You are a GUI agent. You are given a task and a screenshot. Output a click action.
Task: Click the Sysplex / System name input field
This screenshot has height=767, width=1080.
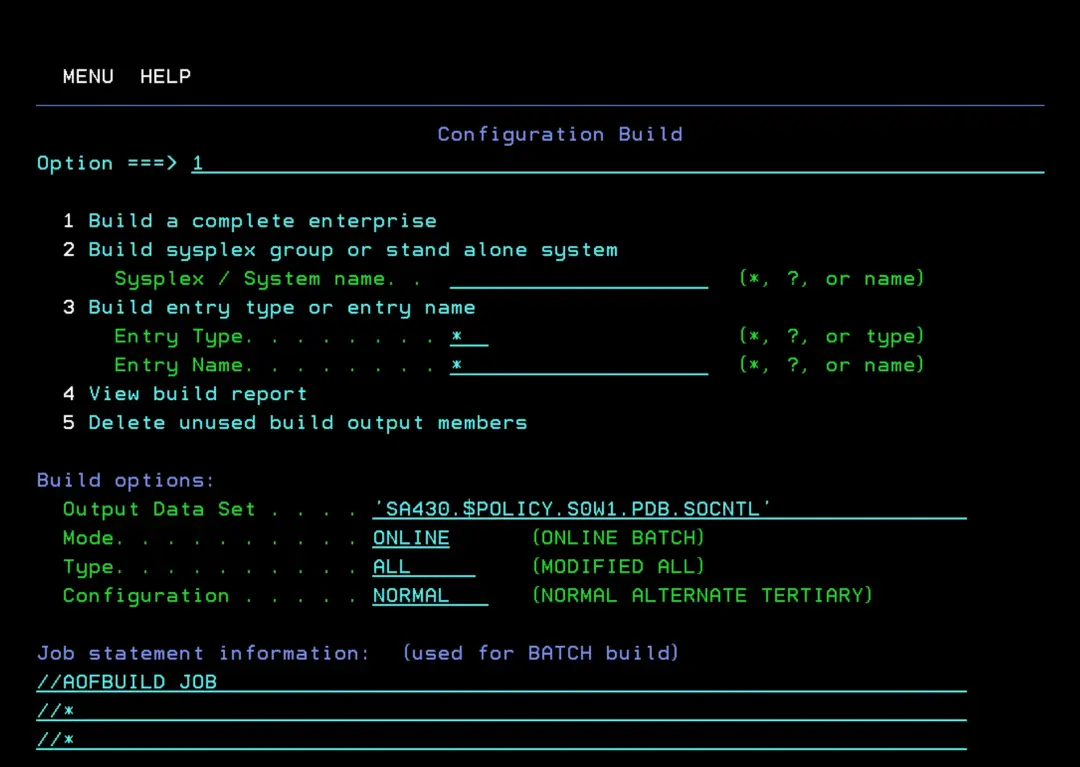(x=579, y=279)
